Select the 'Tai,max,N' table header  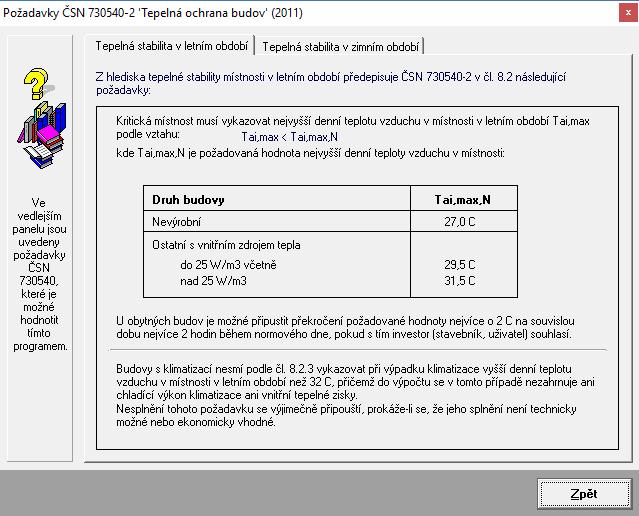point(463,200)
